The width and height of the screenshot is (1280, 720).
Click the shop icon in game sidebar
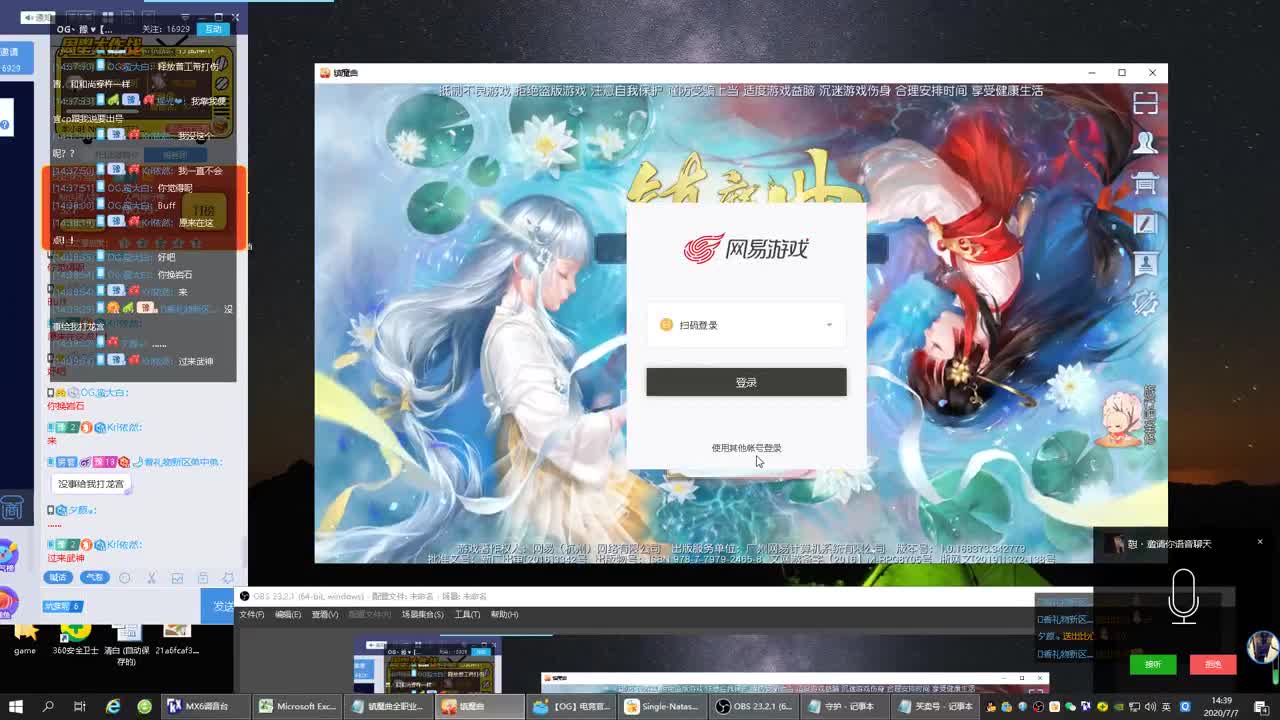pyautogui.click(x=1145, y=183)
